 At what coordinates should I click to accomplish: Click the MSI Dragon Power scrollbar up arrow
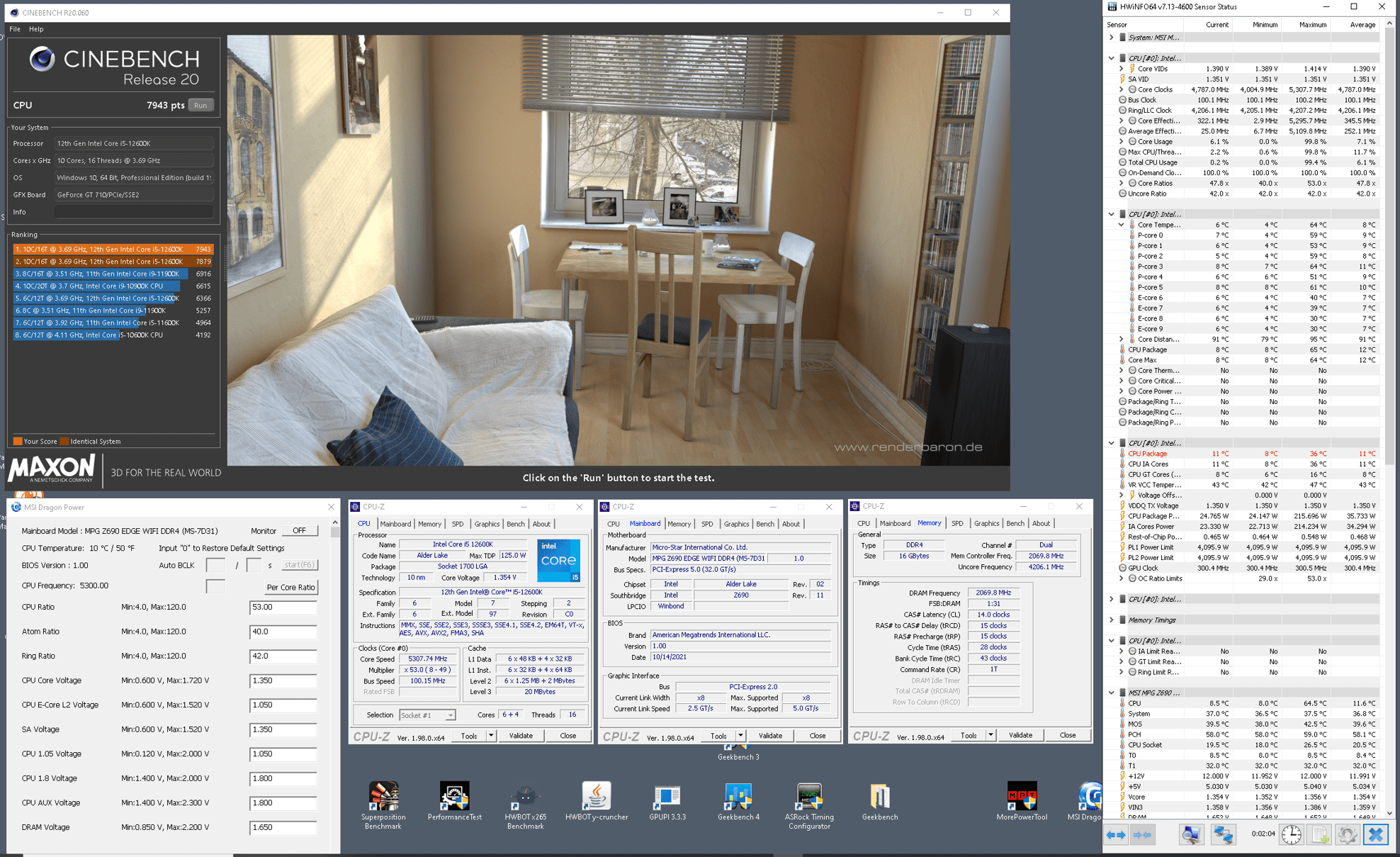335,522
